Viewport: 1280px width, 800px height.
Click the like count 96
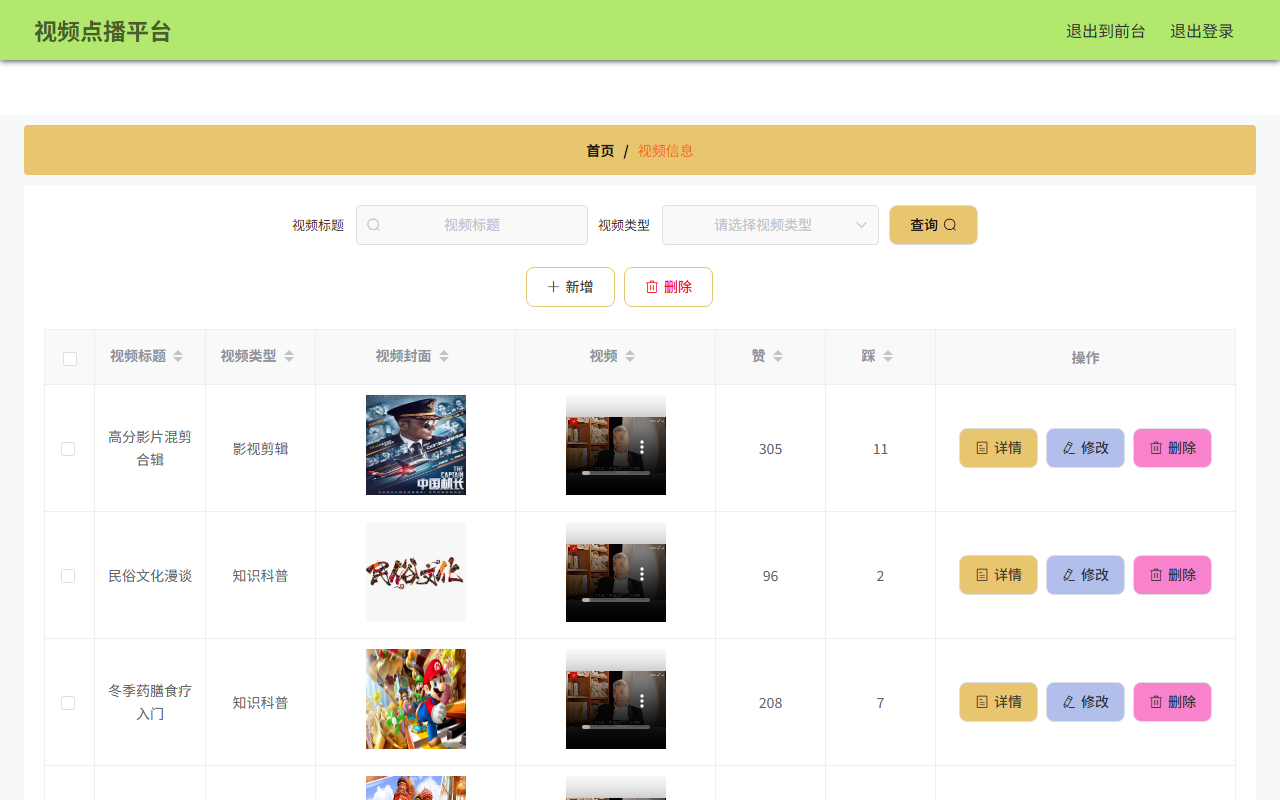point(770,576)
